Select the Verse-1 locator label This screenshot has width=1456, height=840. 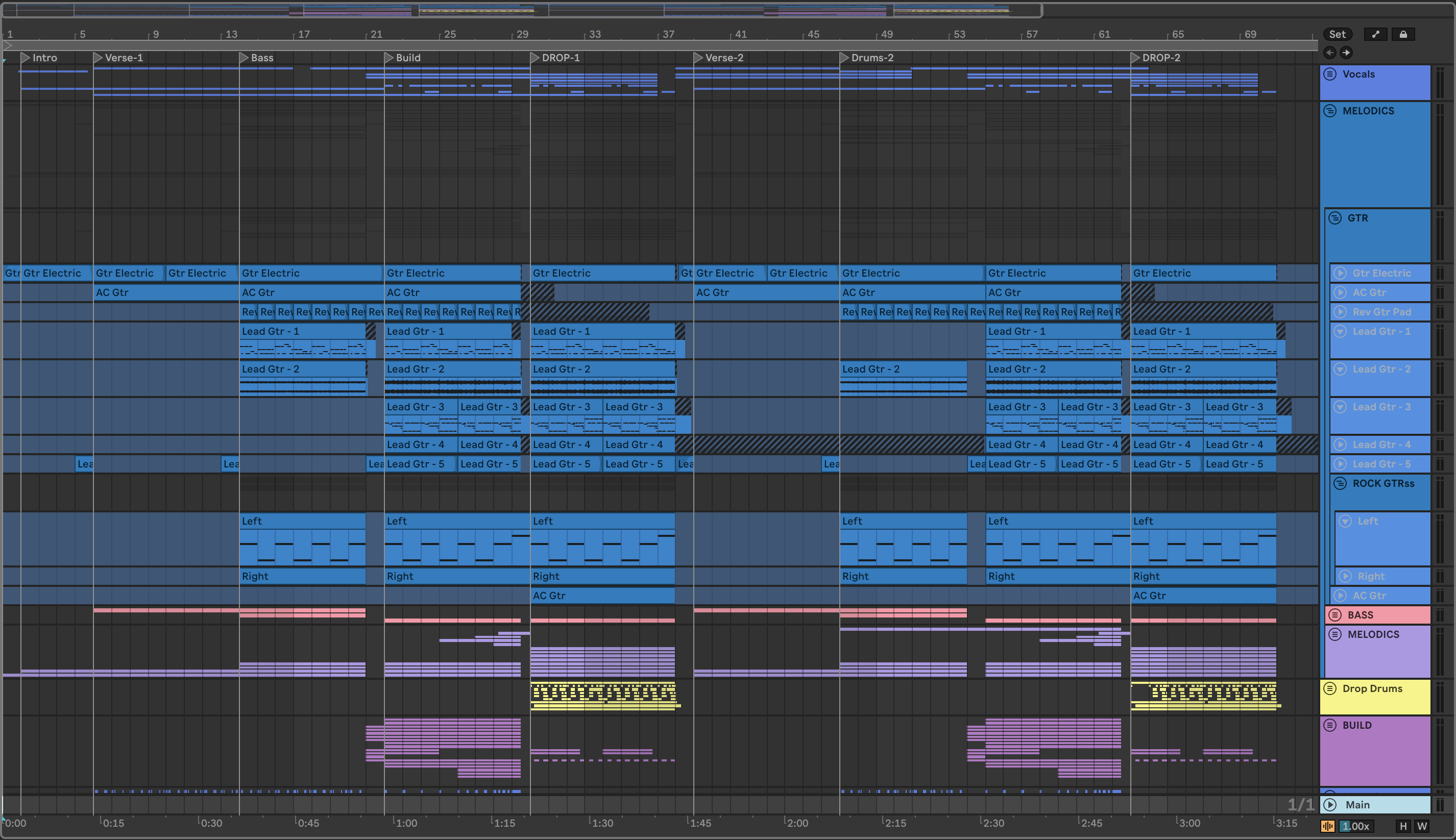coord(124,58)
